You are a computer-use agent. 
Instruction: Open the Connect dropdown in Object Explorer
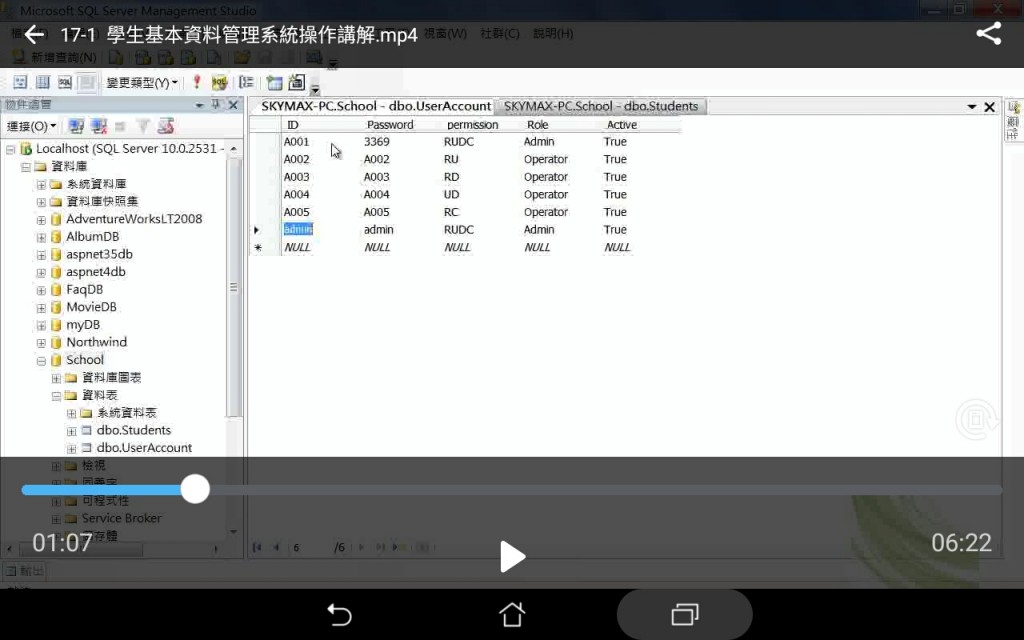point(31,126)
